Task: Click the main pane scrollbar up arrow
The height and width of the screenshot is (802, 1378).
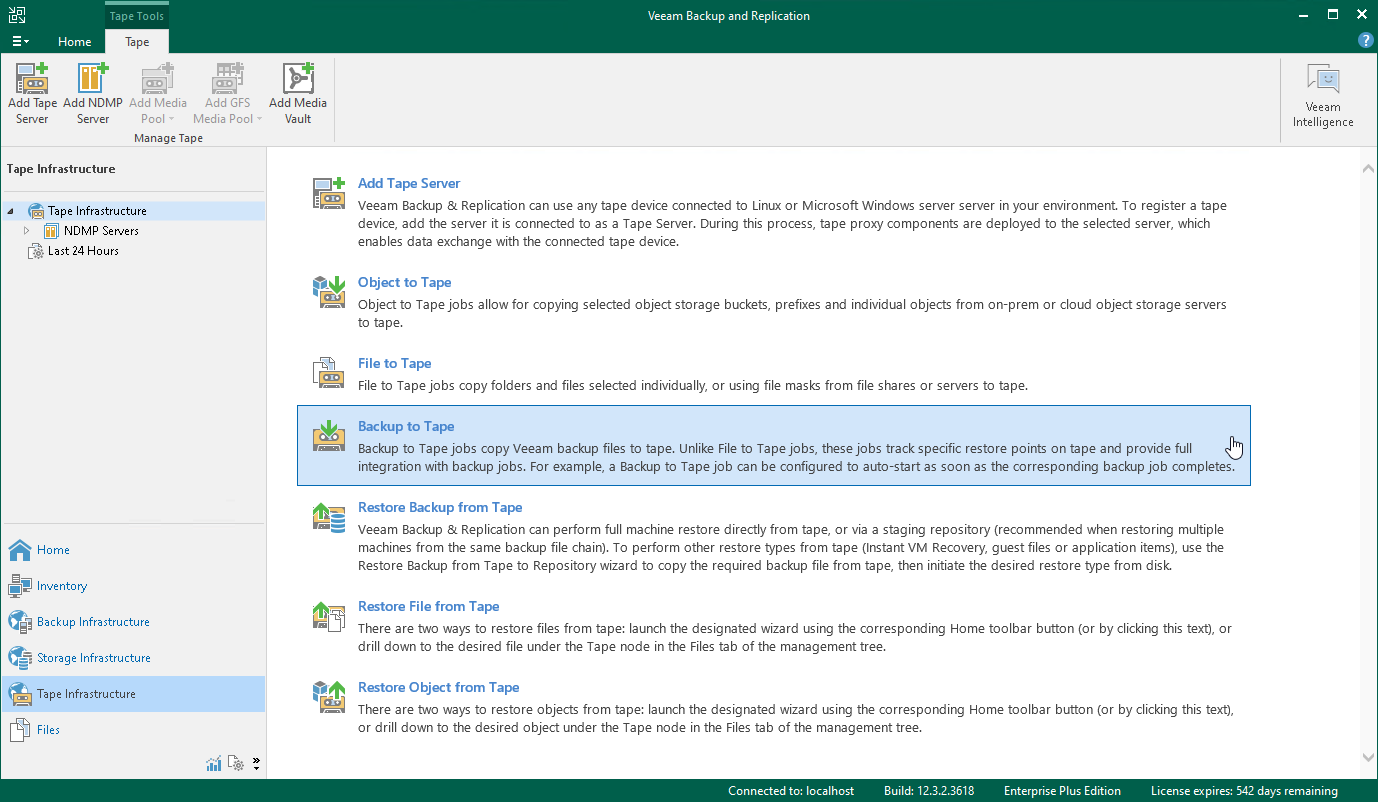Action: pos(1369,169)
